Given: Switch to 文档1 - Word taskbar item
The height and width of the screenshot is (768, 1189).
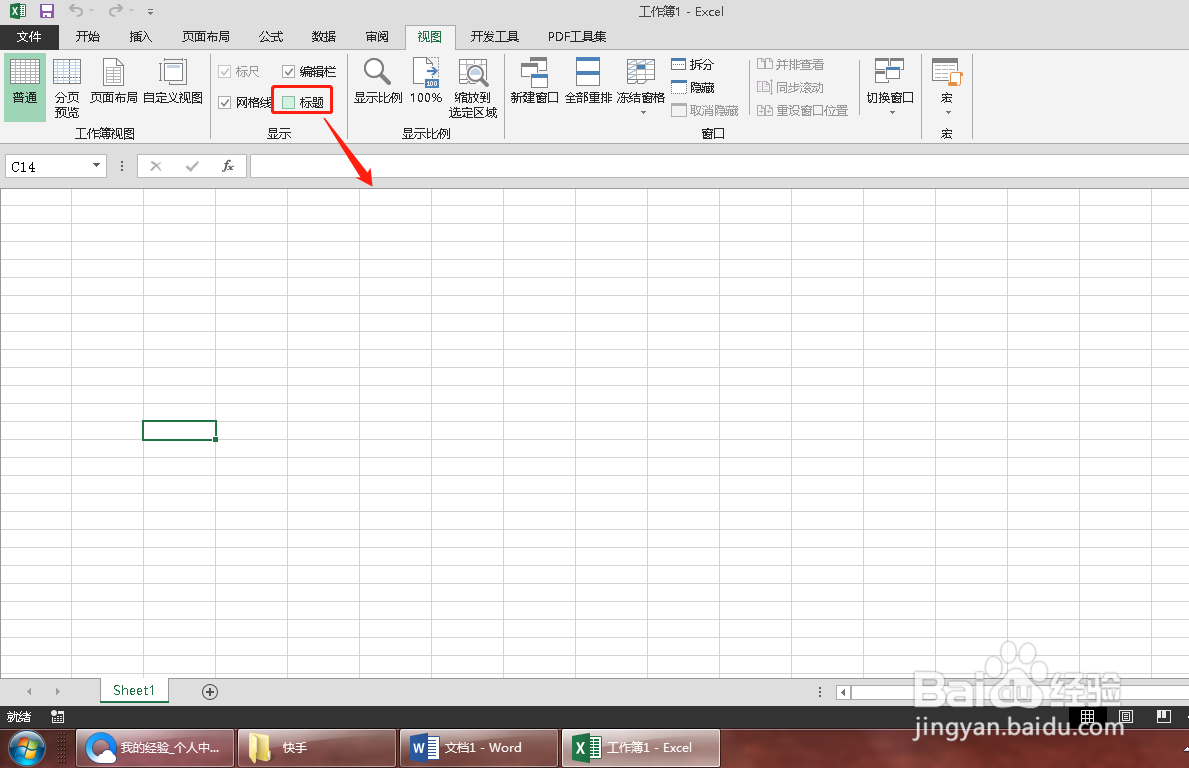Looking at the screenshot, I should coord(479,748).
